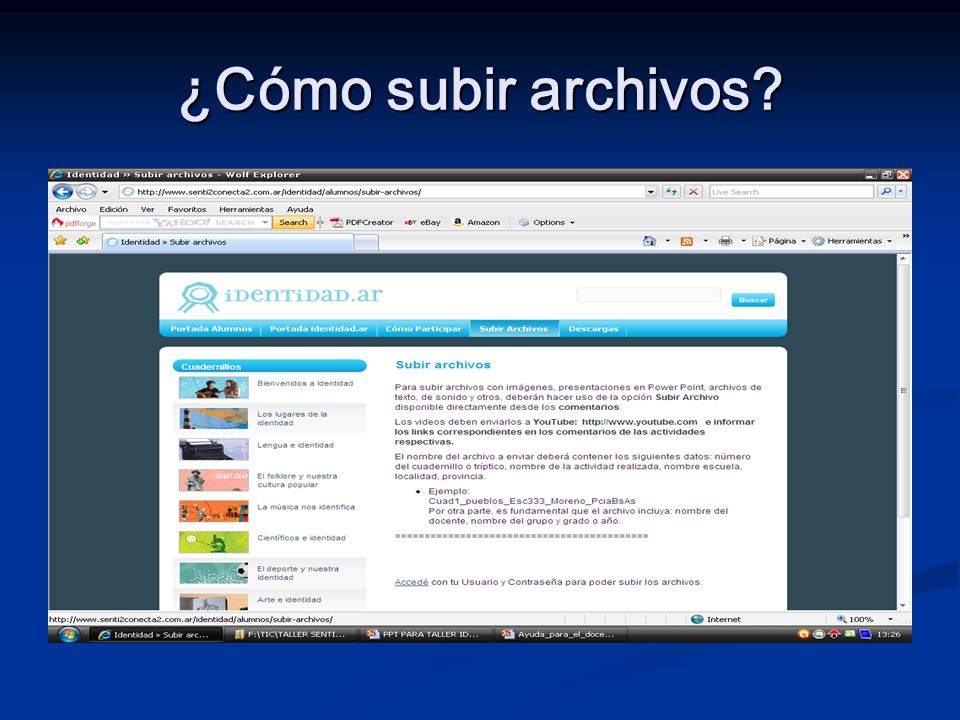Click the address bar URL field
This screenshot has height=720, width=960.
coord(382,192)
